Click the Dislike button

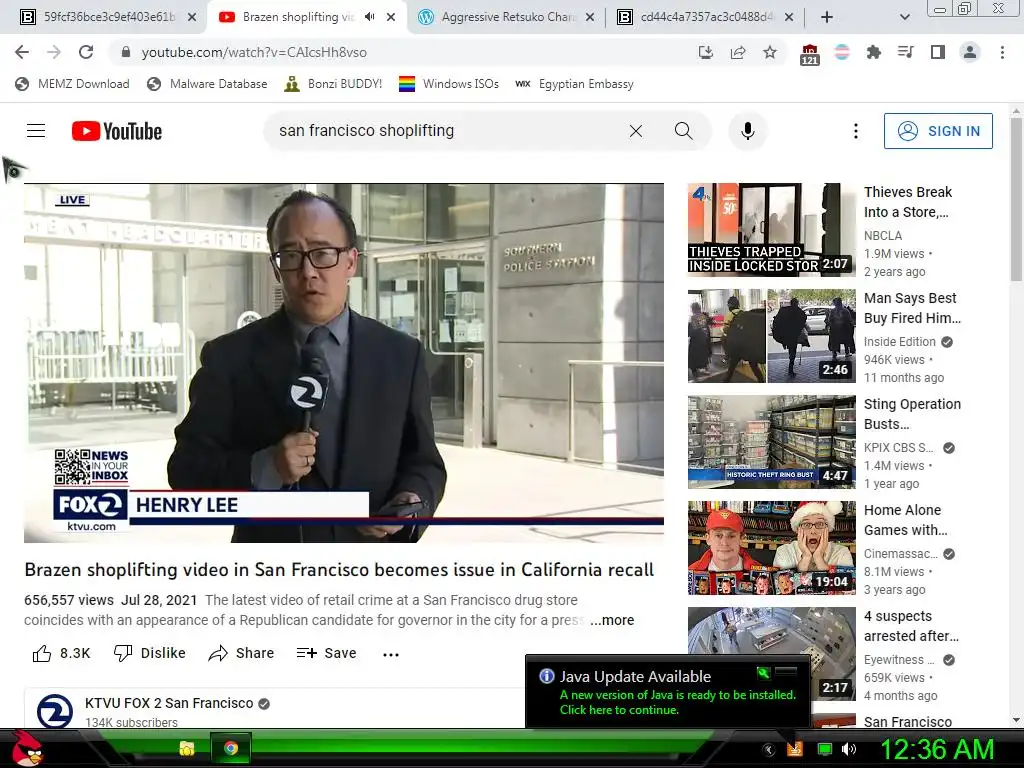tap(150, 653)
